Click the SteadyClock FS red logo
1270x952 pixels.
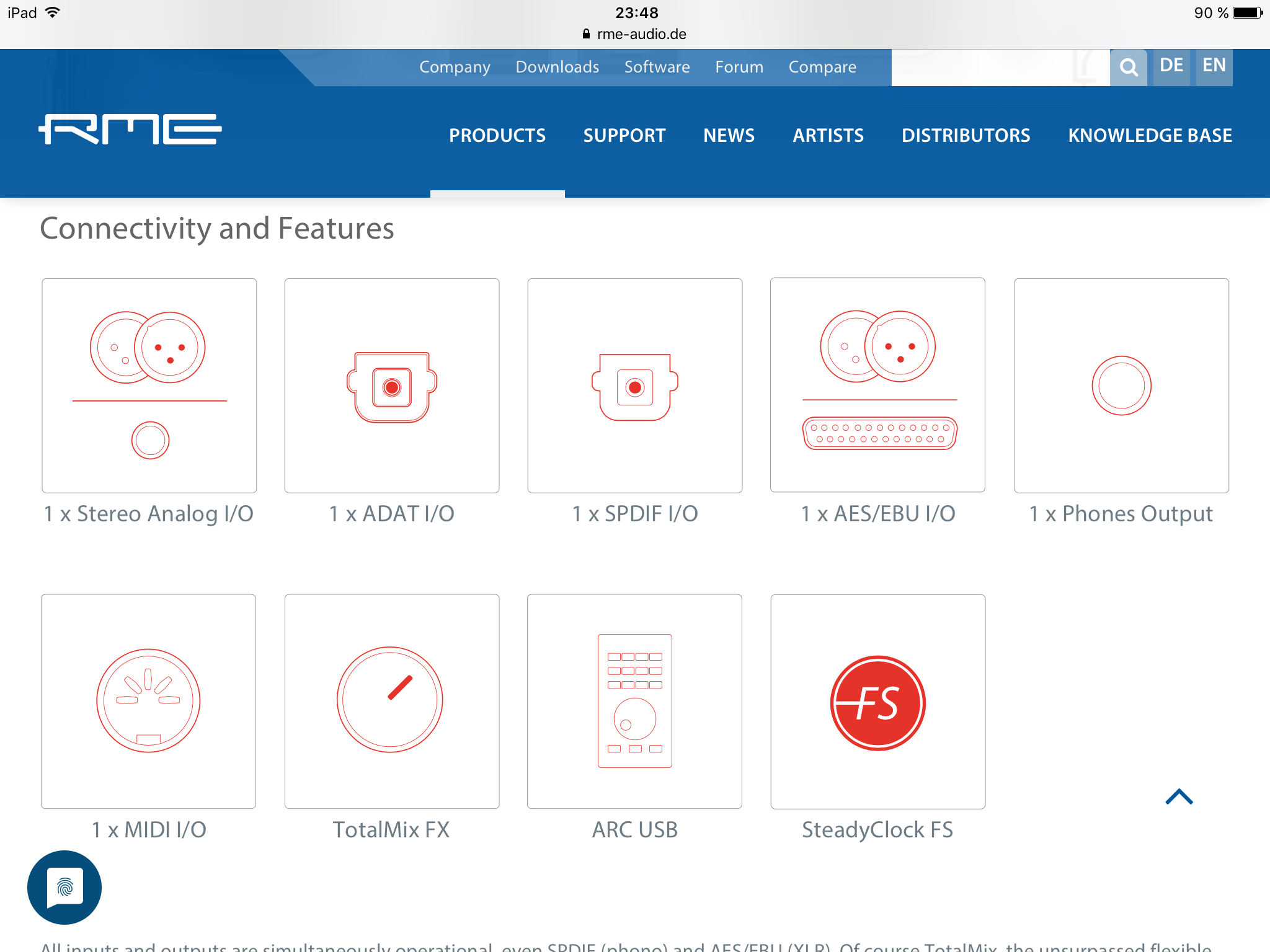[x=877, y=702]
